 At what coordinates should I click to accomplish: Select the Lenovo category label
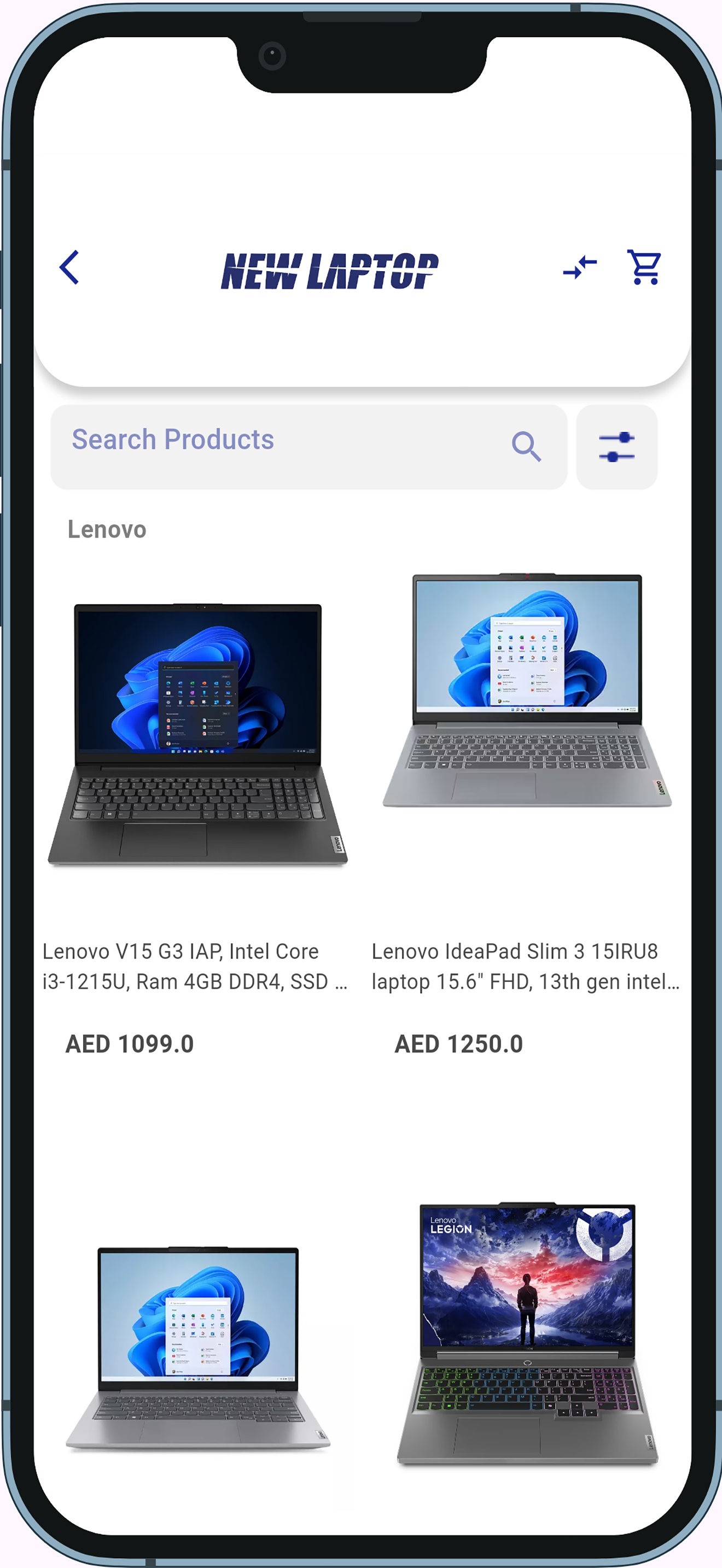coord(107,530)
